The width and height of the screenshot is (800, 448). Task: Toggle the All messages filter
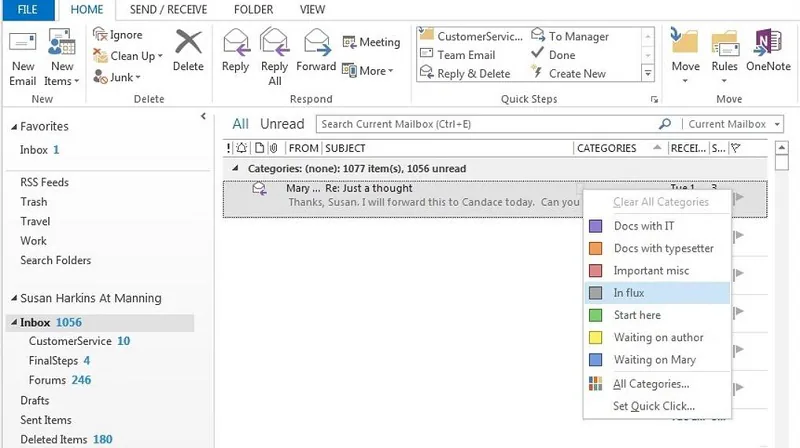point(240,124)
